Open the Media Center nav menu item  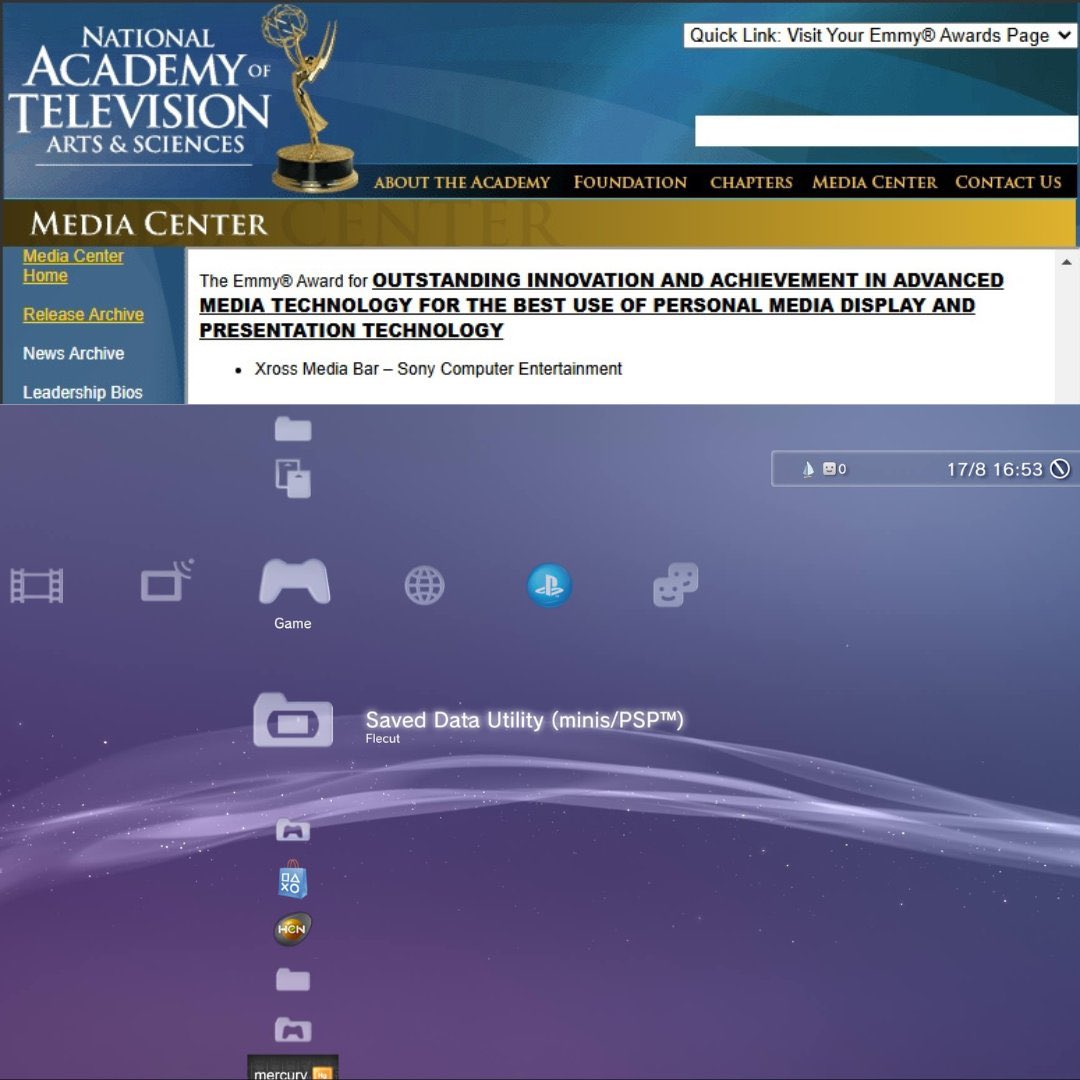[874, 183]
